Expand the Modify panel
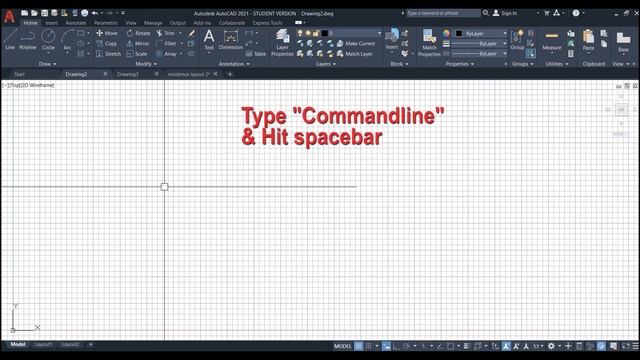 [146, 64]
